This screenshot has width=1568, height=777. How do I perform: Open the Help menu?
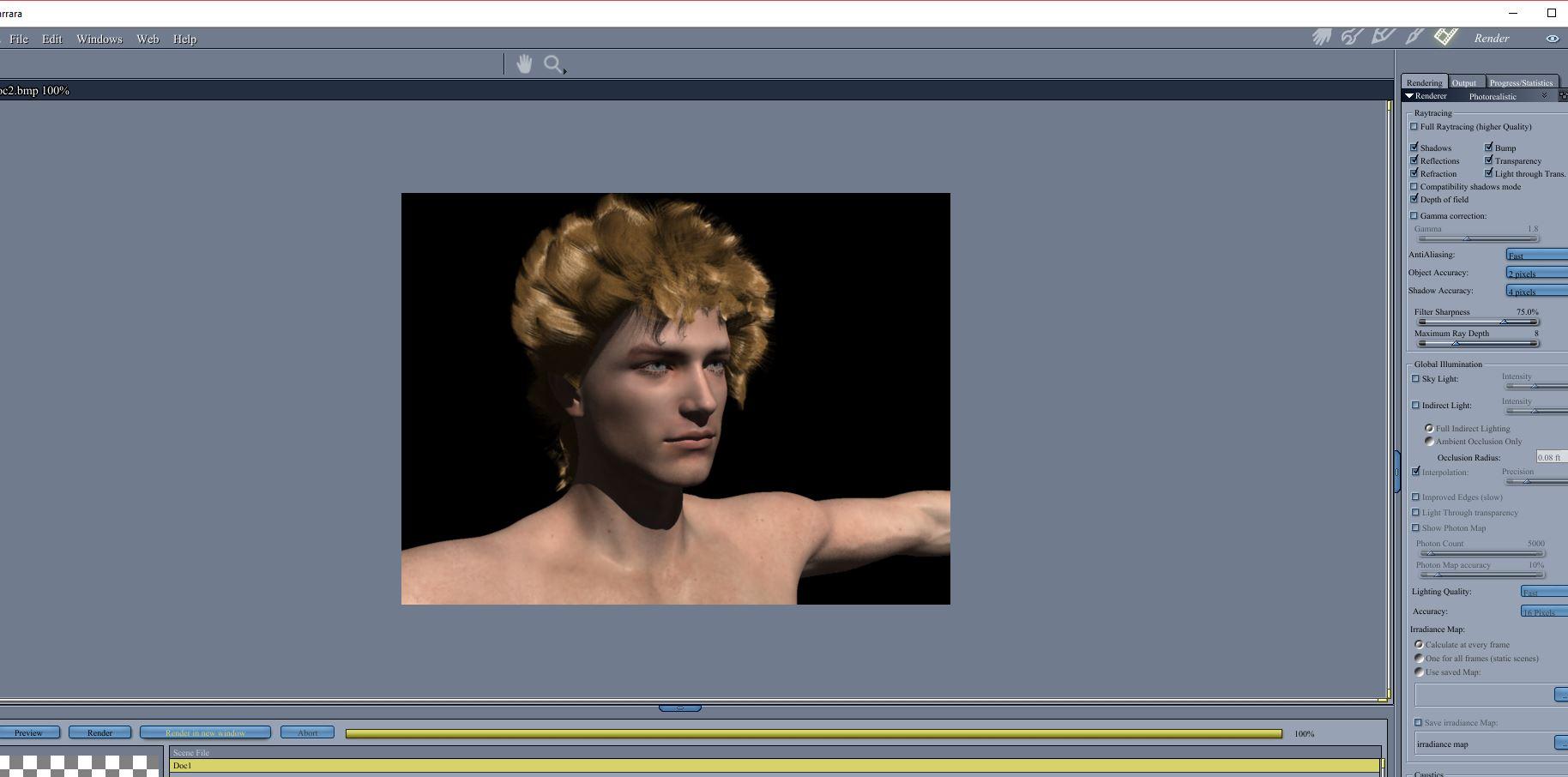click(x=184, y=39)
